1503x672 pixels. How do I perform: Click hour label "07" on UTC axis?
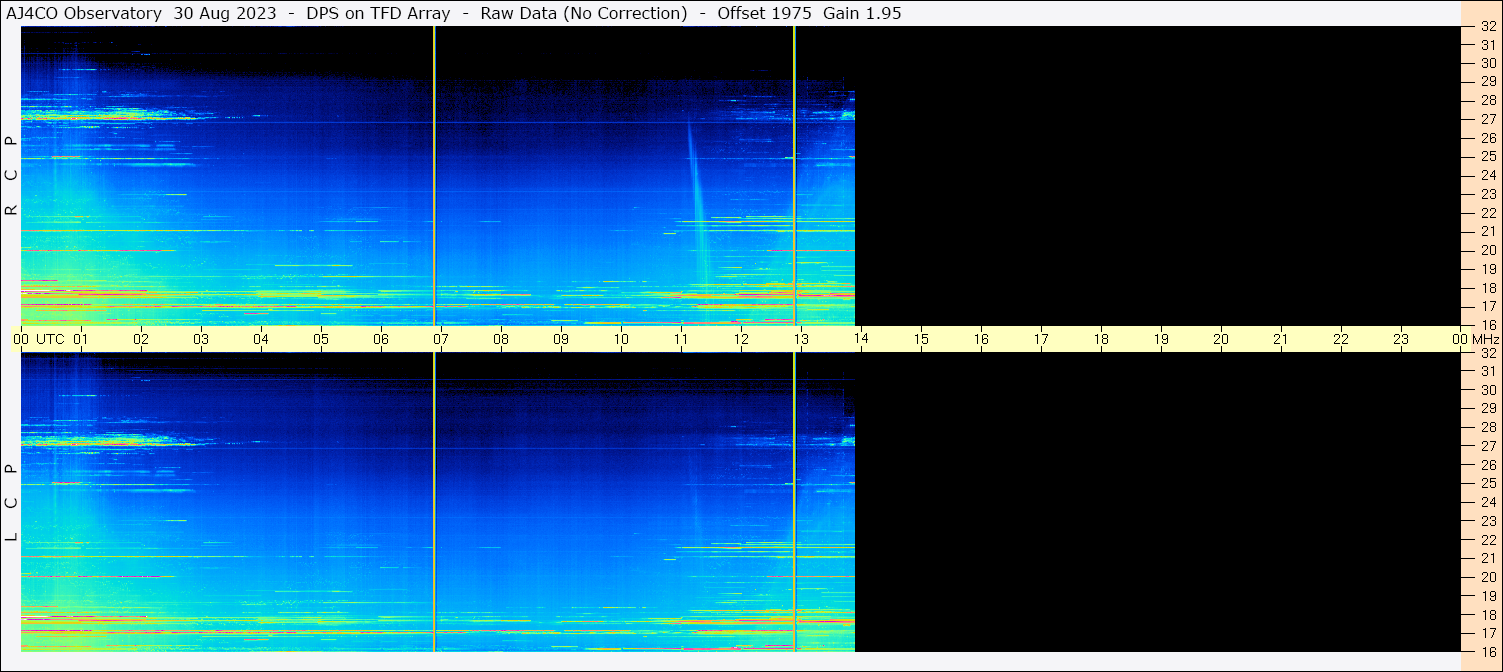[441, 340]
